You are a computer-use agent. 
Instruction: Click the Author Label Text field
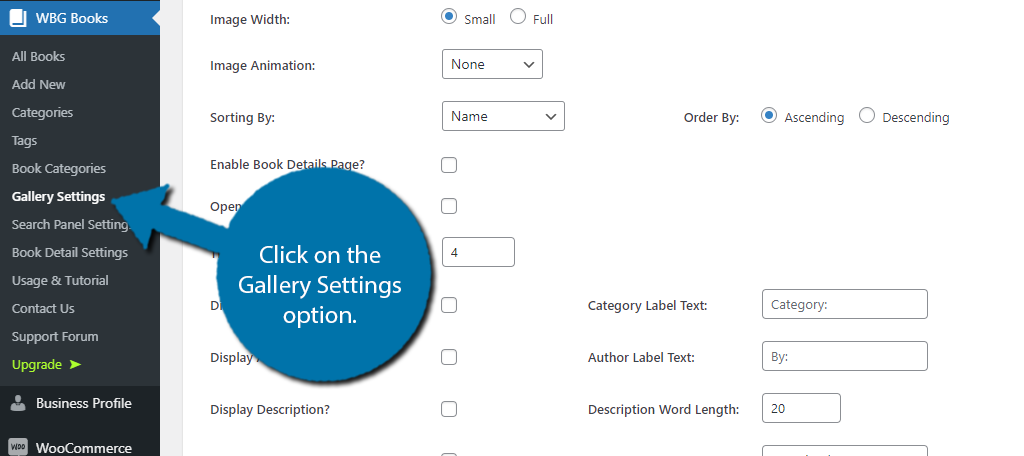click(844, 356)
